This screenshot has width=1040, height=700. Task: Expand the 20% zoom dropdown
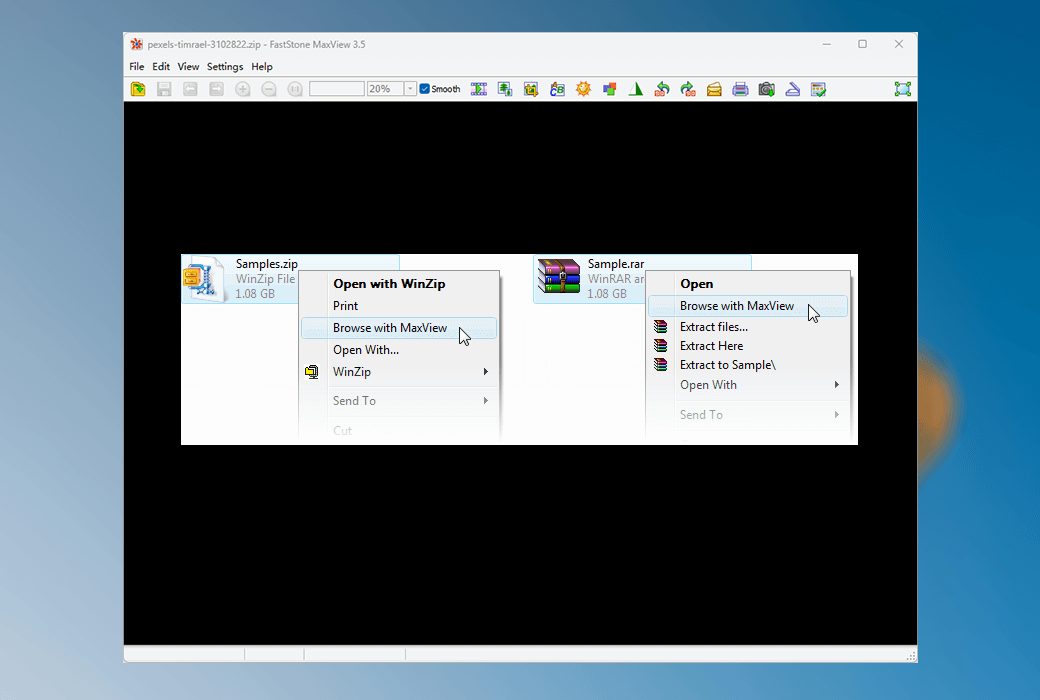pyautogui.click(x=410, y=89)
